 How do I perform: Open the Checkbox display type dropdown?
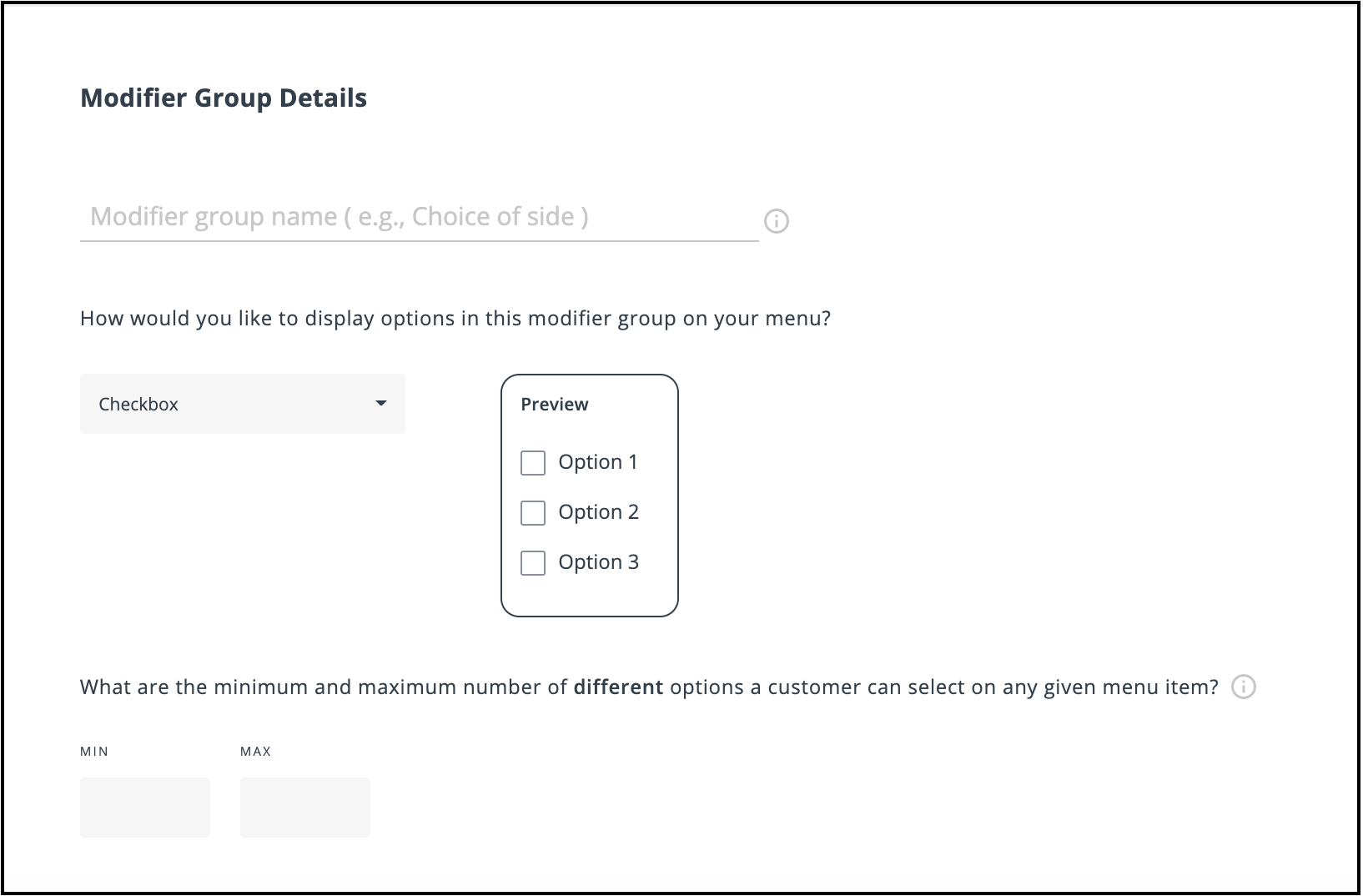pos(242,404)
